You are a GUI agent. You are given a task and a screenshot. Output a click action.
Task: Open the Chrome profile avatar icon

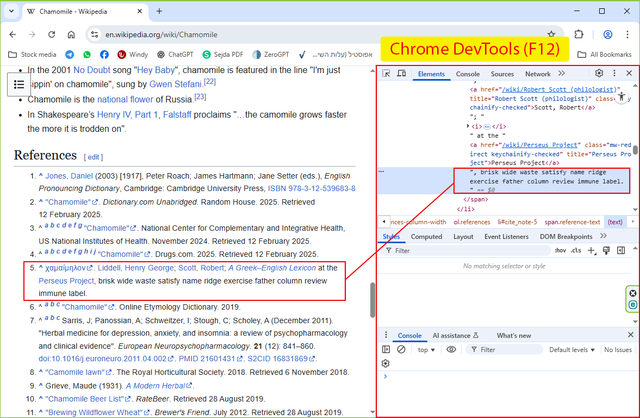[x=608, y=34]
